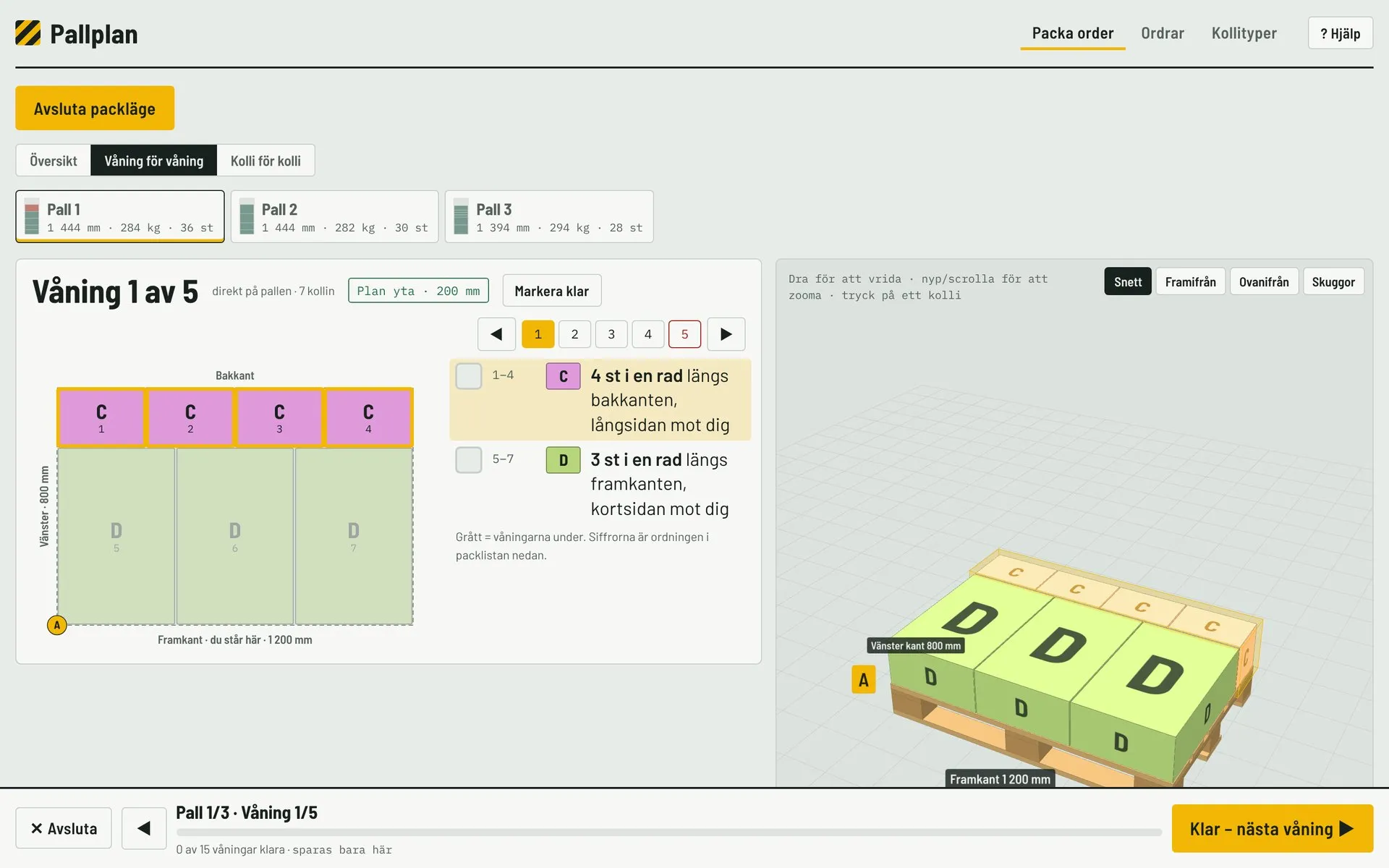
Task: Click the back arrow button in bottom bar
Action: 144,828
